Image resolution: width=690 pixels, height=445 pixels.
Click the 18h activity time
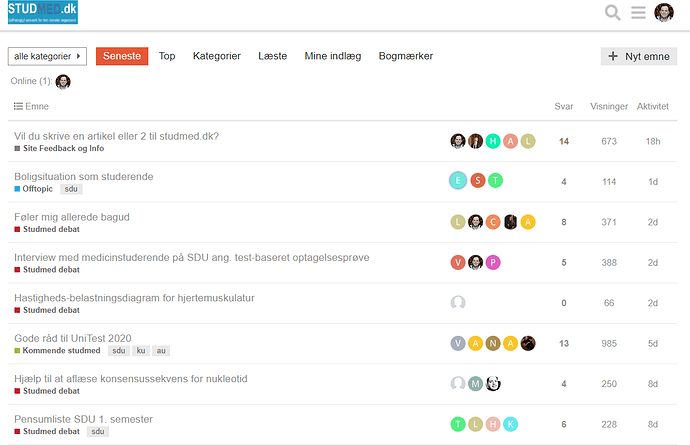(653, 141)
